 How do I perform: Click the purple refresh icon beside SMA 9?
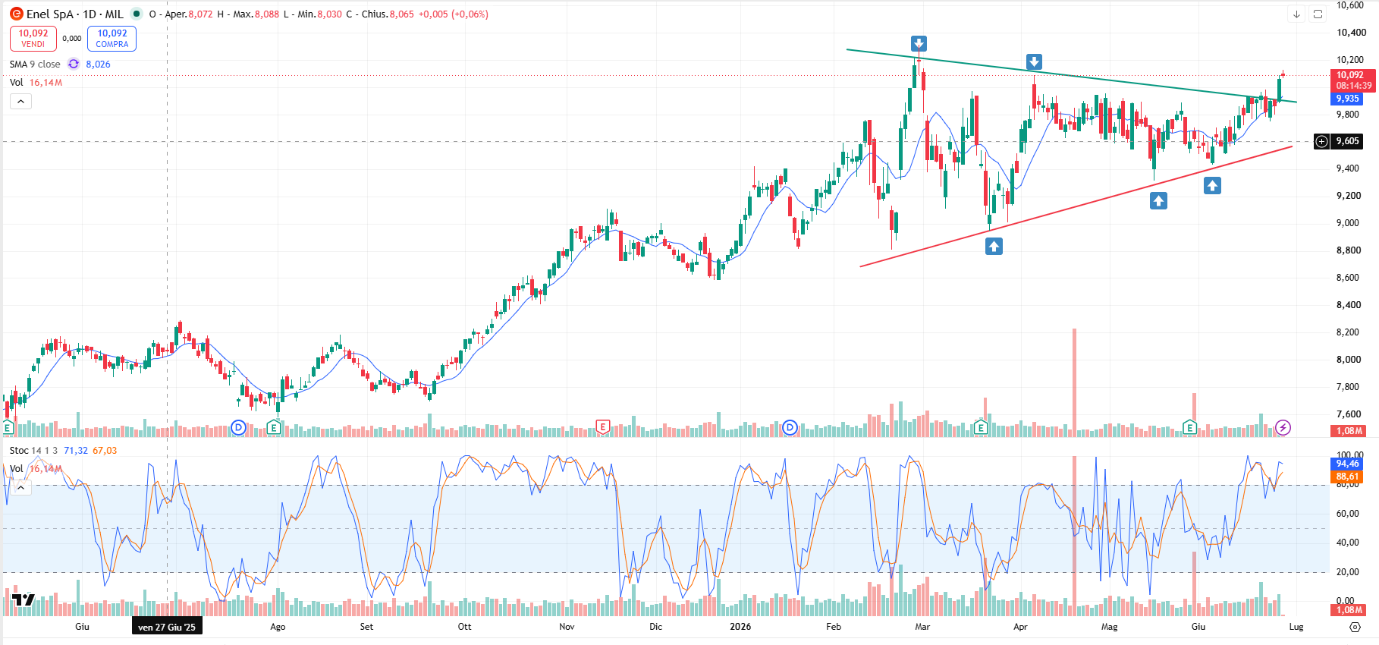(x=73, y=64)
